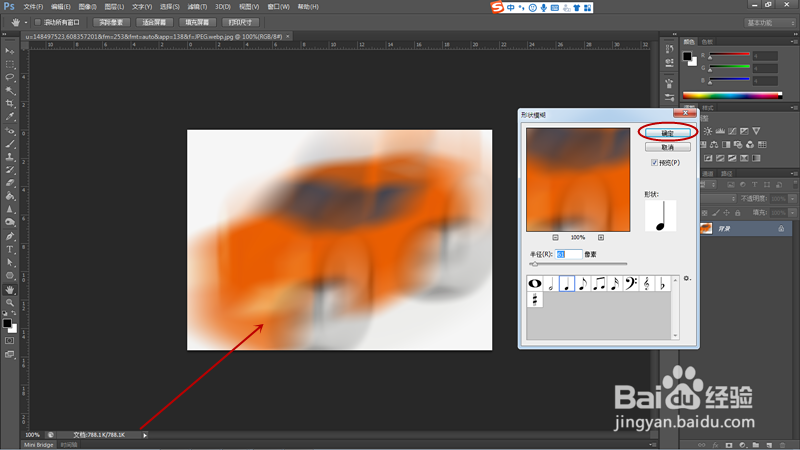Open the 3D menu
800x450 pixels.
222,7
